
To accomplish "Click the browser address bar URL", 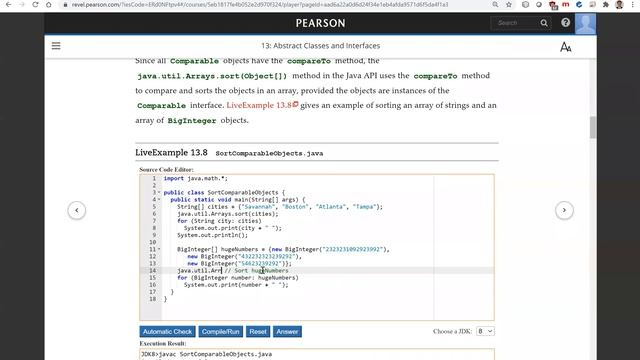I will (x=260, y=4).
